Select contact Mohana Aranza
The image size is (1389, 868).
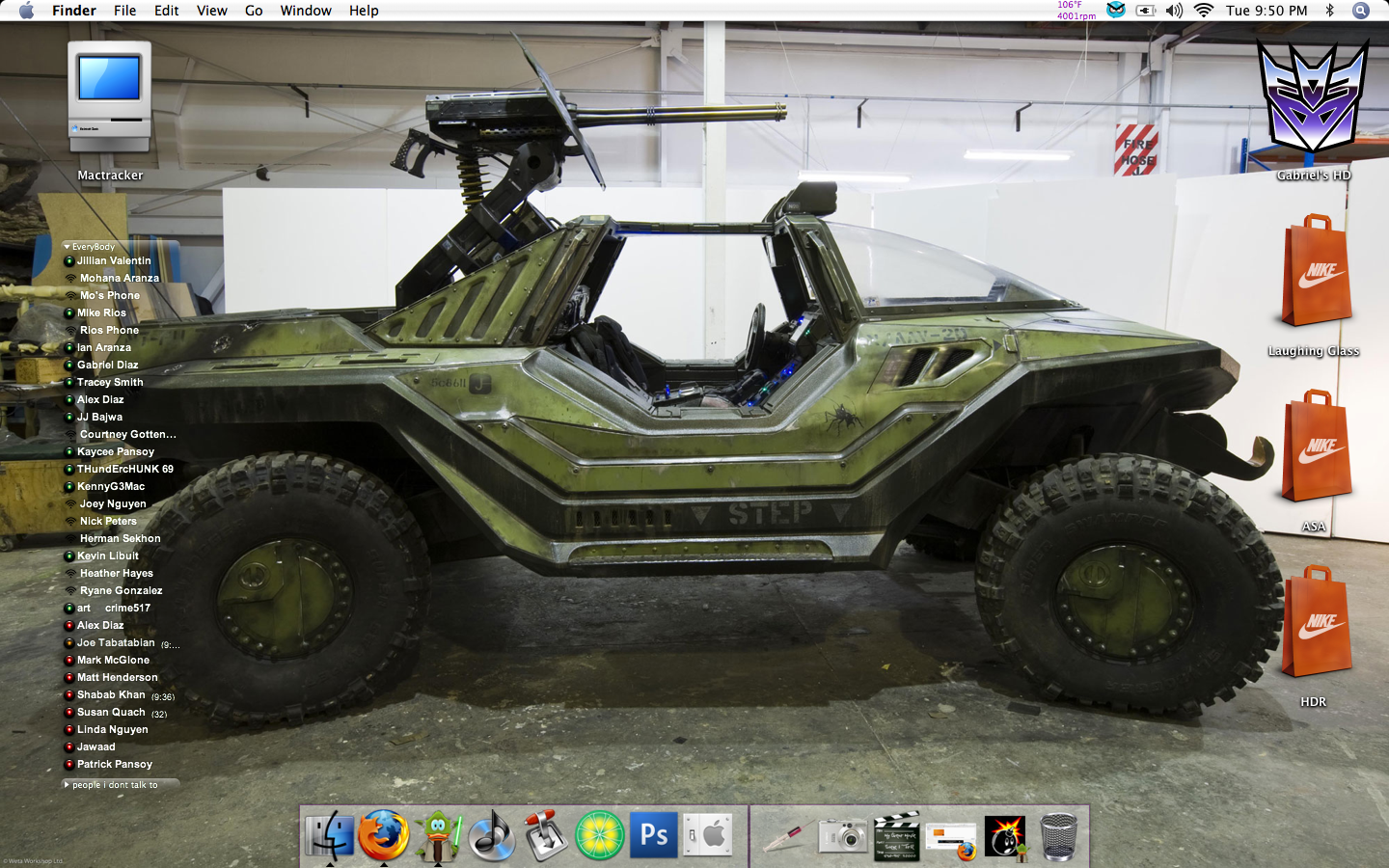(120, 278)
